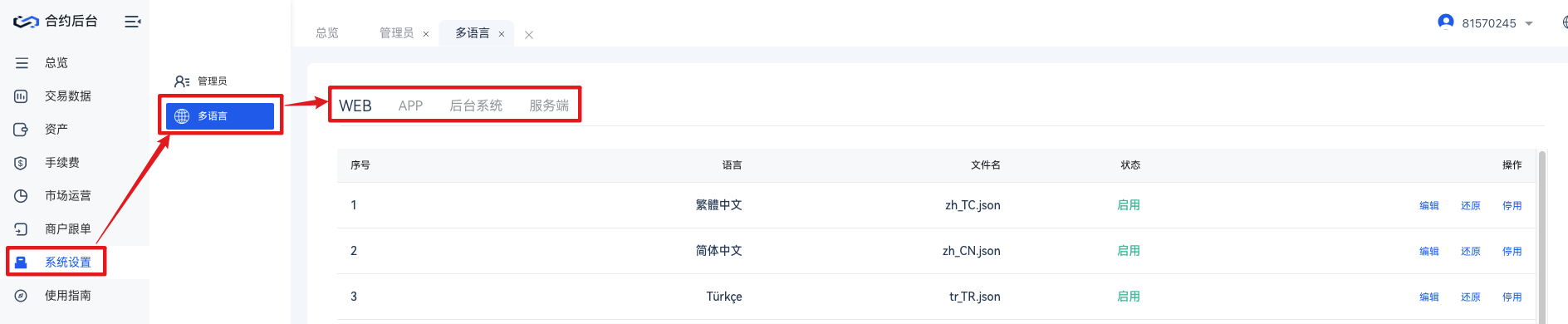1568x324 pixels.
Task: Switch to the 后台系统 tab
Action: pyautogui.click(x=476, y=106)
